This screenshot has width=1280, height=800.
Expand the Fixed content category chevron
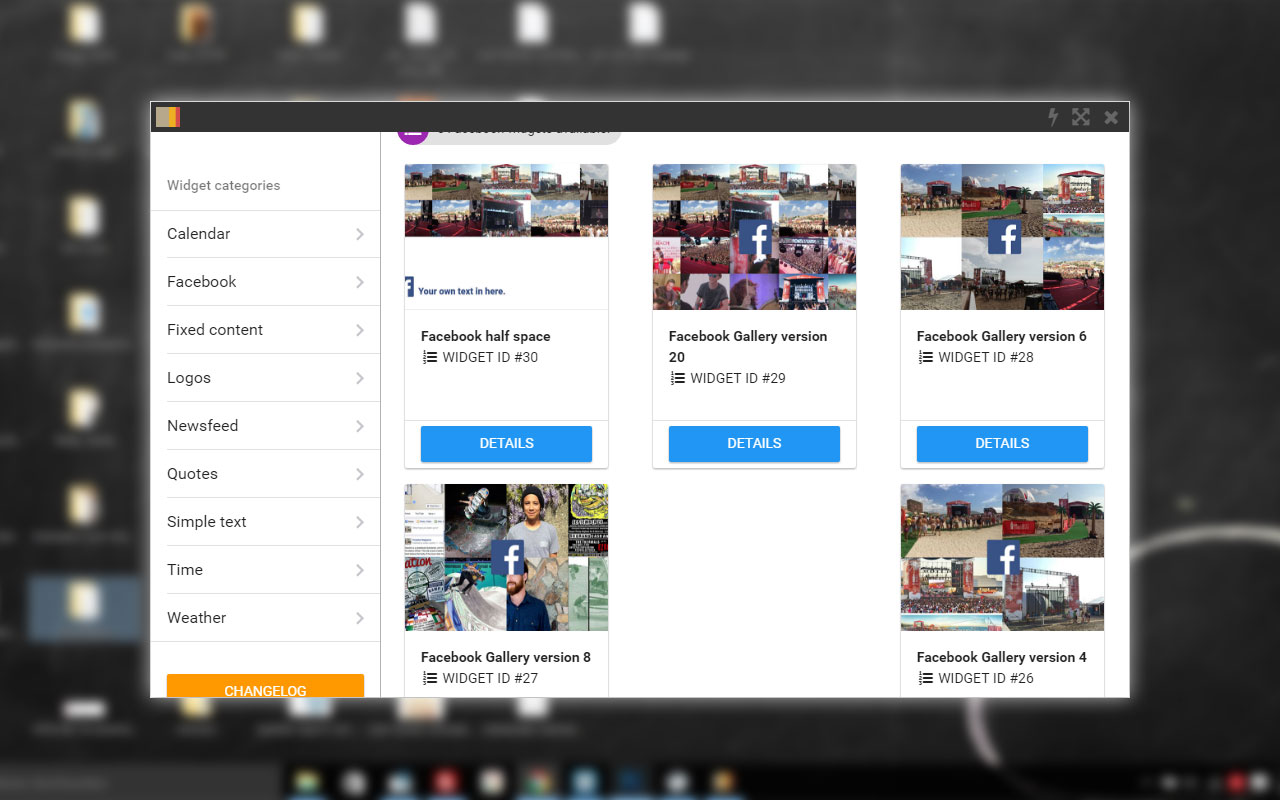coord(360,330)
